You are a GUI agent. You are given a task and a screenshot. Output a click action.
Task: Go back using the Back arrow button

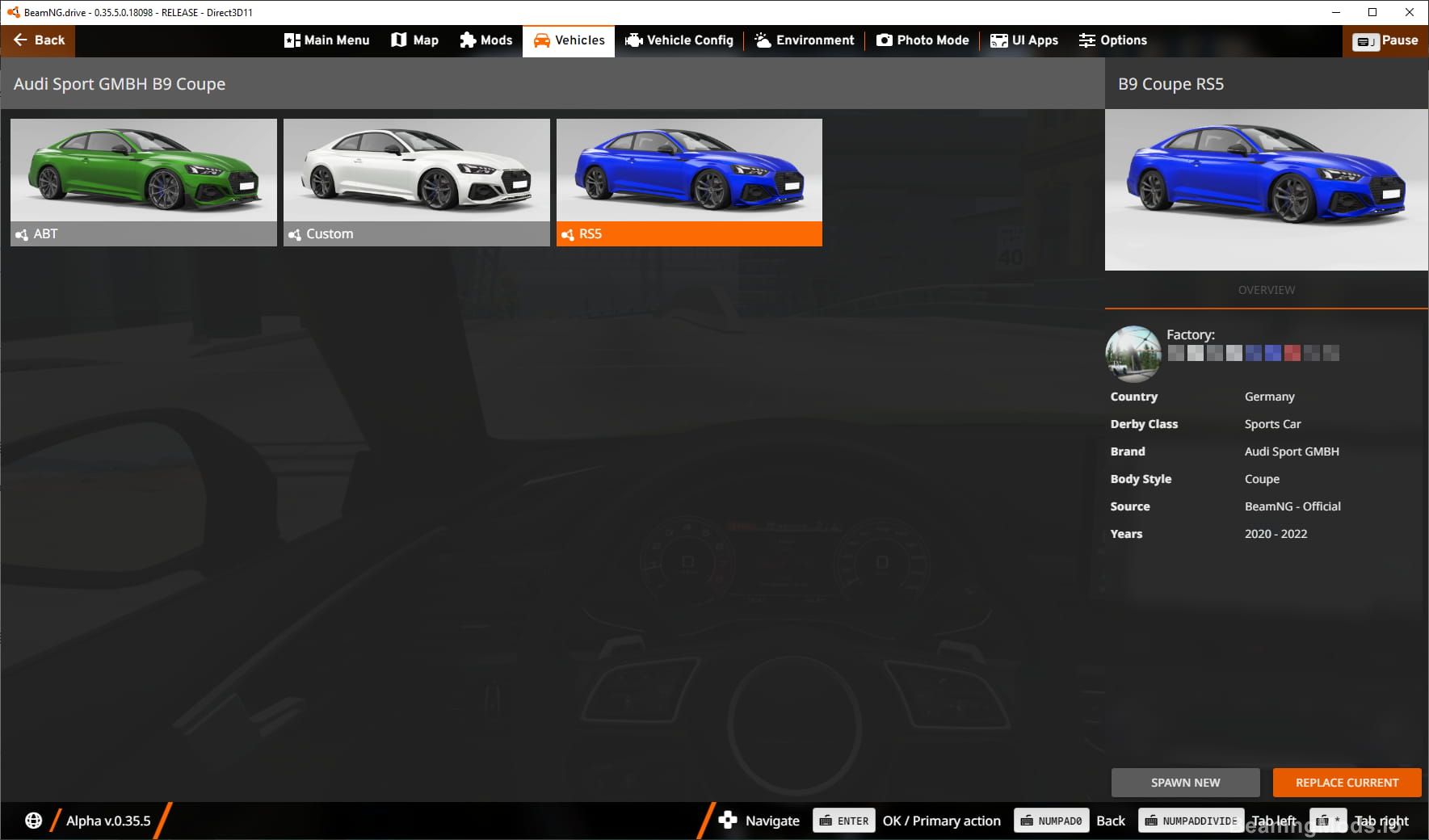[x=38, y=40]
